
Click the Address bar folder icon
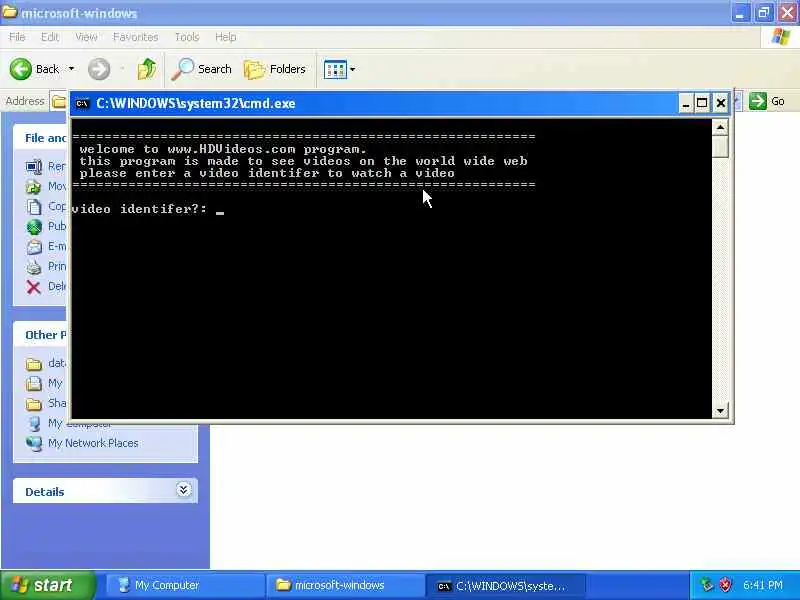59,102
